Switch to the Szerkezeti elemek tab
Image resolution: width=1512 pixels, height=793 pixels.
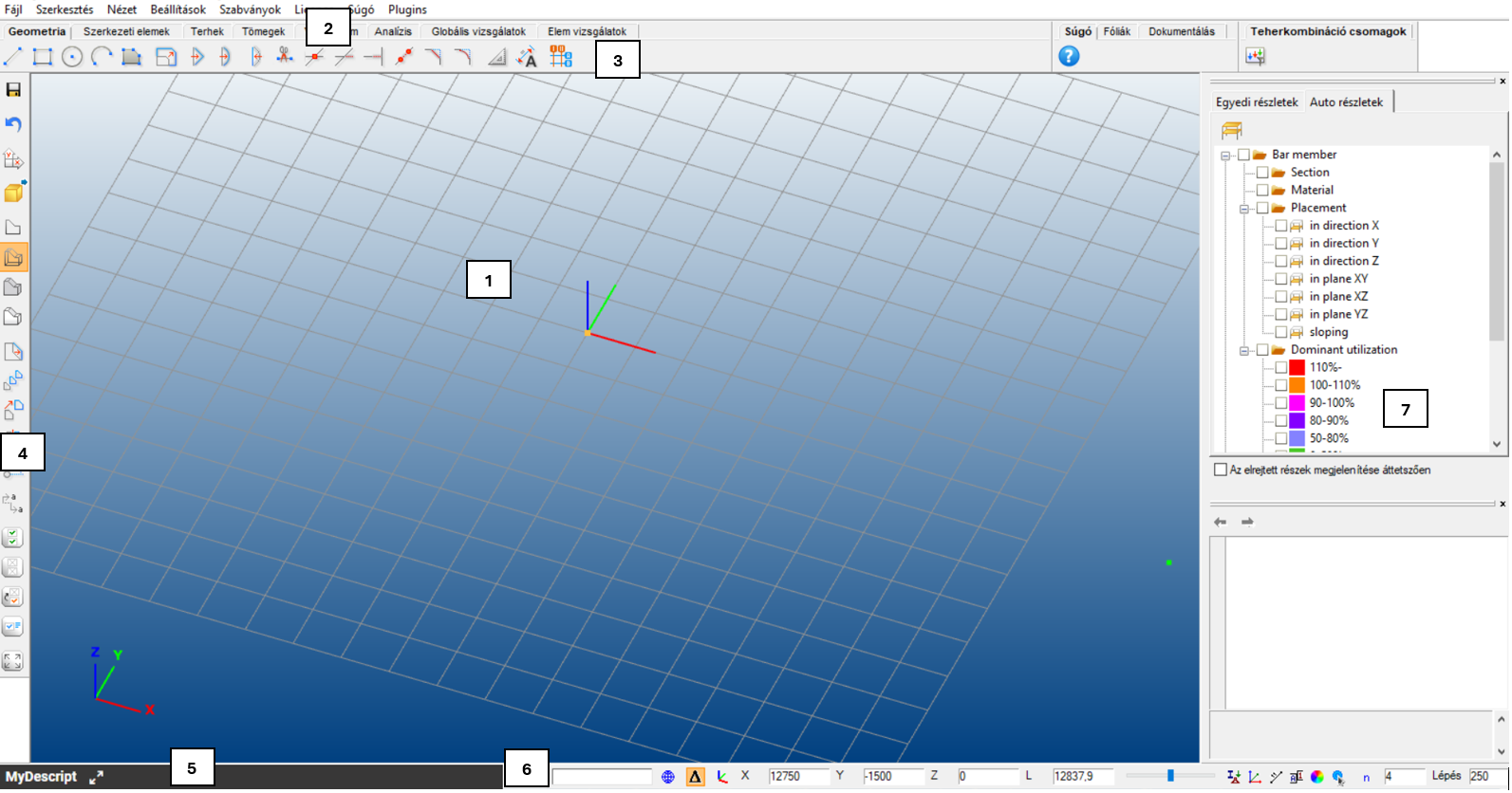[126, 31]
